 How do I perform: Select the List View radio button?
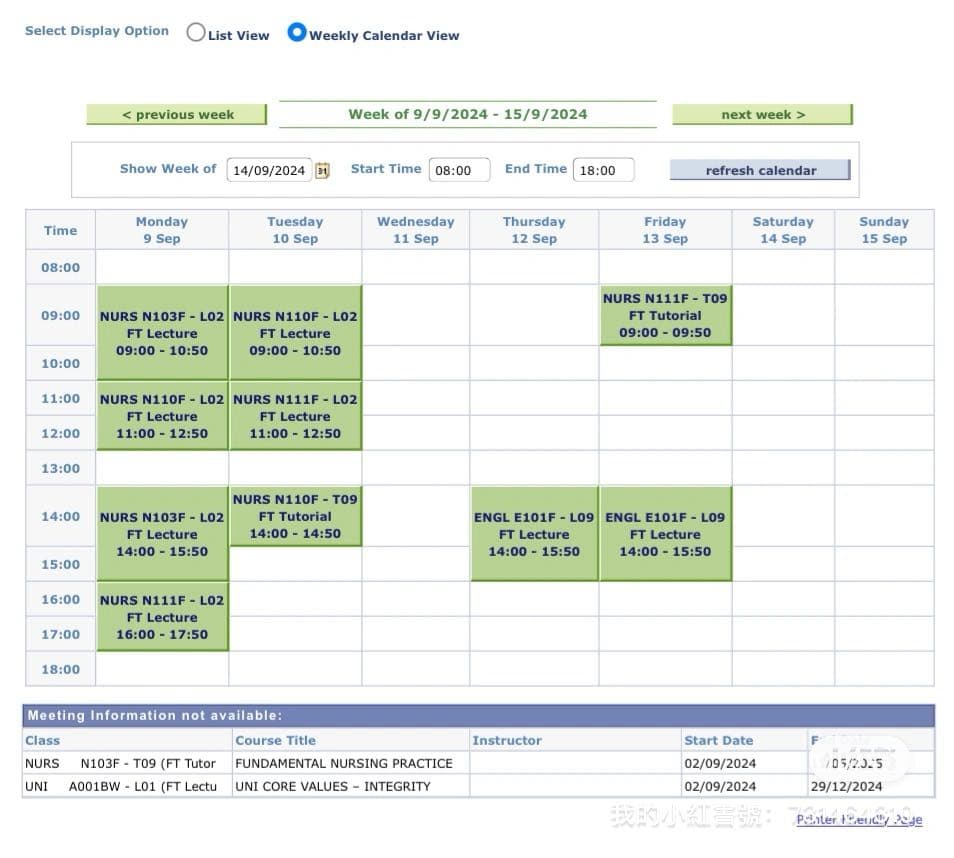(x=196, y=32)
